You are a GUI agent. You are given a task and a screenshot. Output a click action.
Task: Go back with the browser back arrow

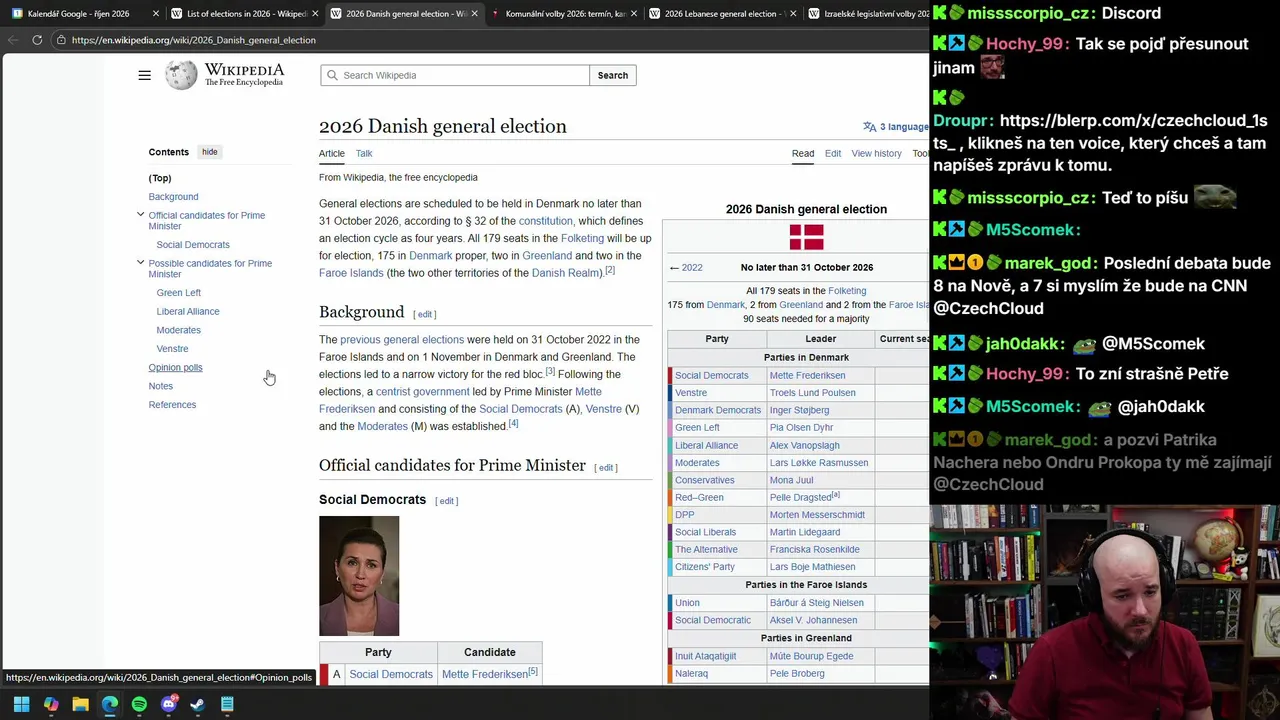tap(13, 40)
